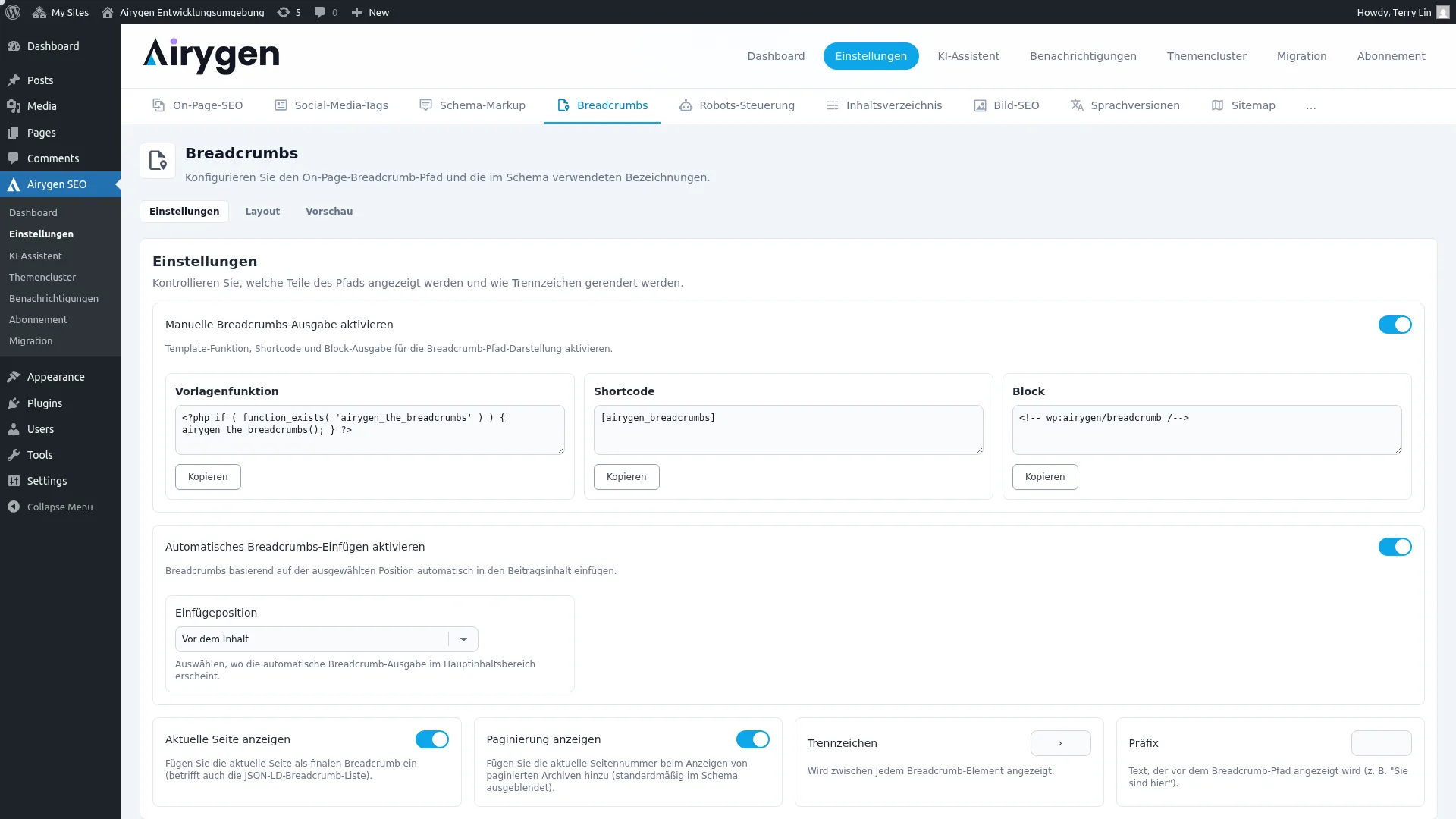
Task: Click the Collapse Menu arrow icon
Action: coord(14,507)
